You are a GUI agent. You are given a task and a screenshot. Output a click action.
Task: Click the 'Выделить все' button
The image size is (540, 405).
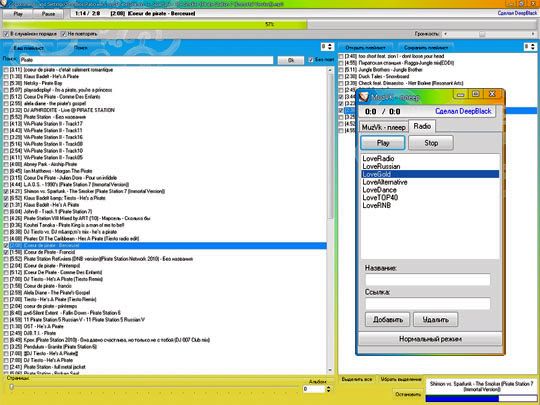357,379
